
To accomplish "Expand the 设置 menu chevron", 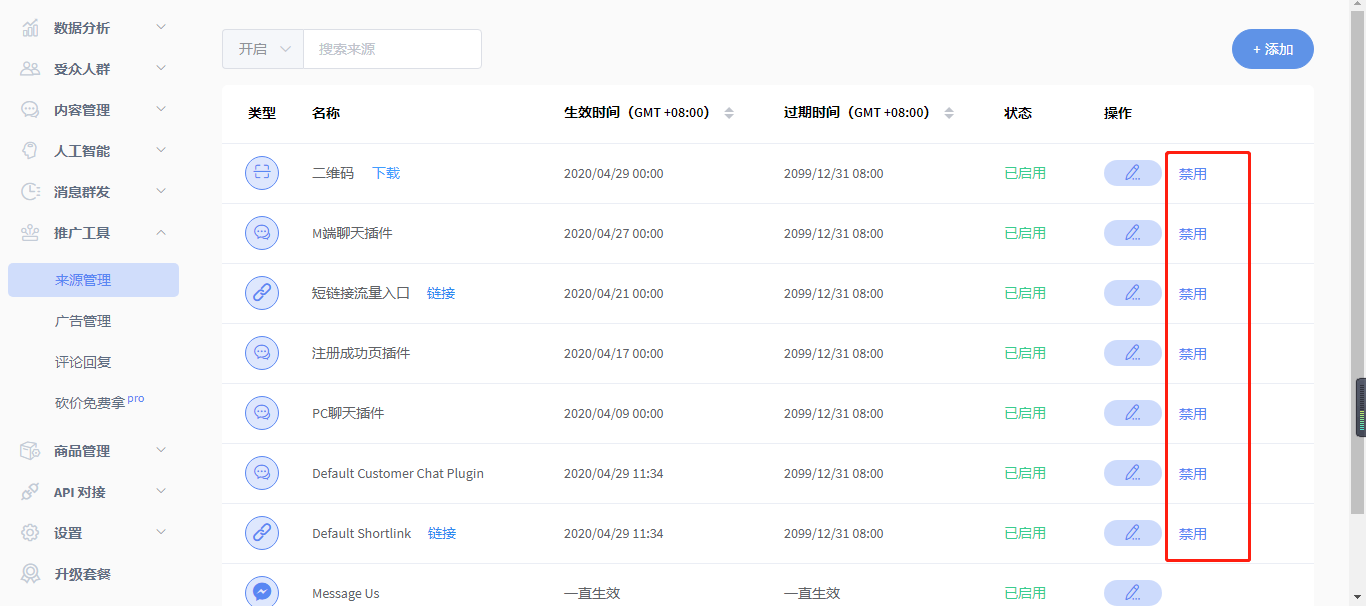I will click(161, 532).
